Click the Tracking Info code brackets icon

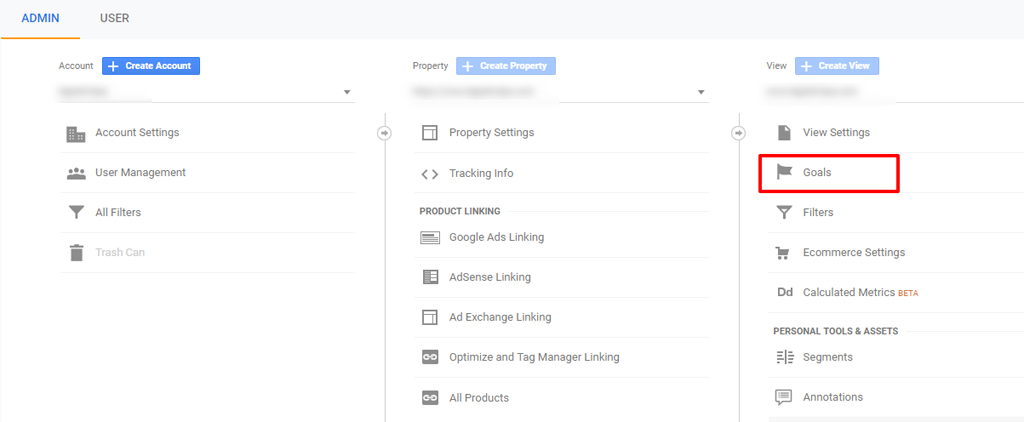pyautogui.click(x=430, y=174)
